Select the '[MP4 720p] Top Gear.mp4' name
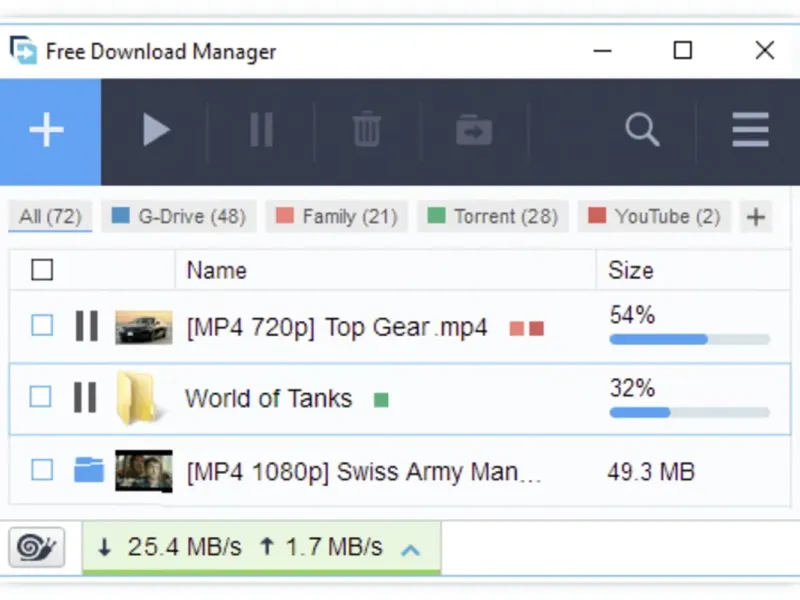Screen dimensions: 800x600 [x=337, y=328]
